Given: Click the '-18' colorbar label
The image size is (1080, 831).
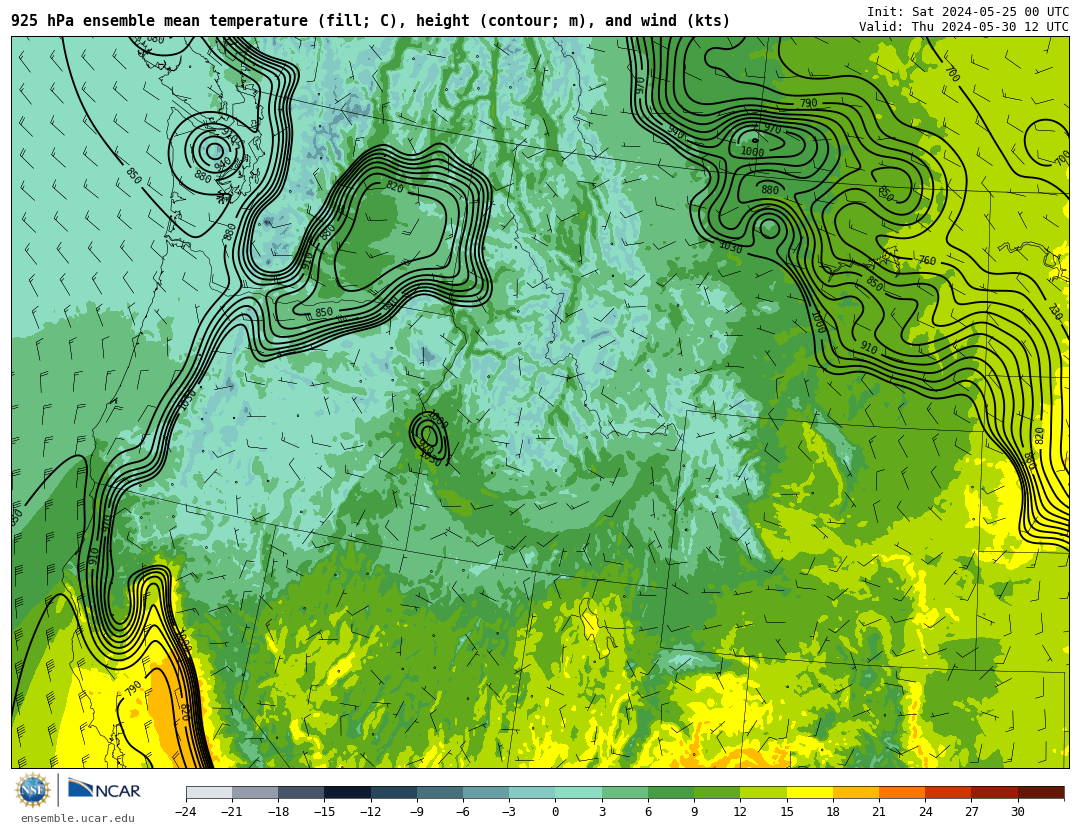Looking at the screenshot, I should (278, 812).
